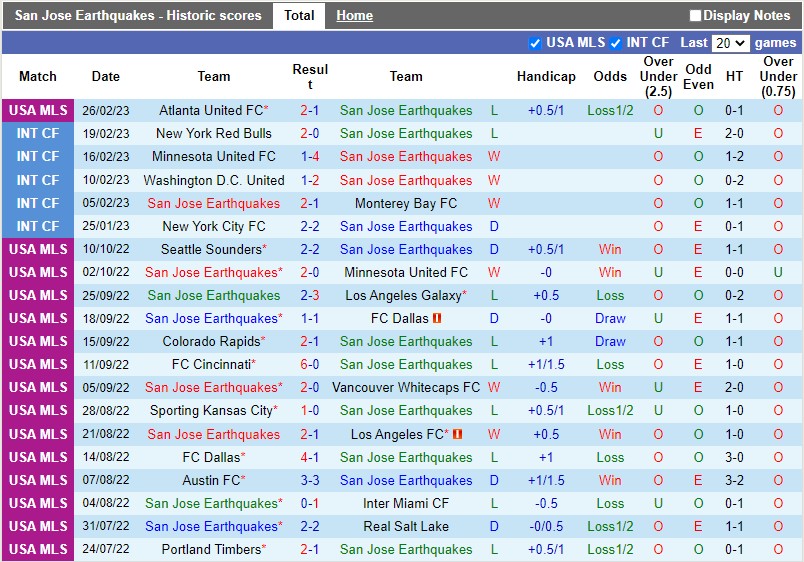Open New York Red Bulls team link
The height and width of the screenshot is (562, 804).
[214, 133]
